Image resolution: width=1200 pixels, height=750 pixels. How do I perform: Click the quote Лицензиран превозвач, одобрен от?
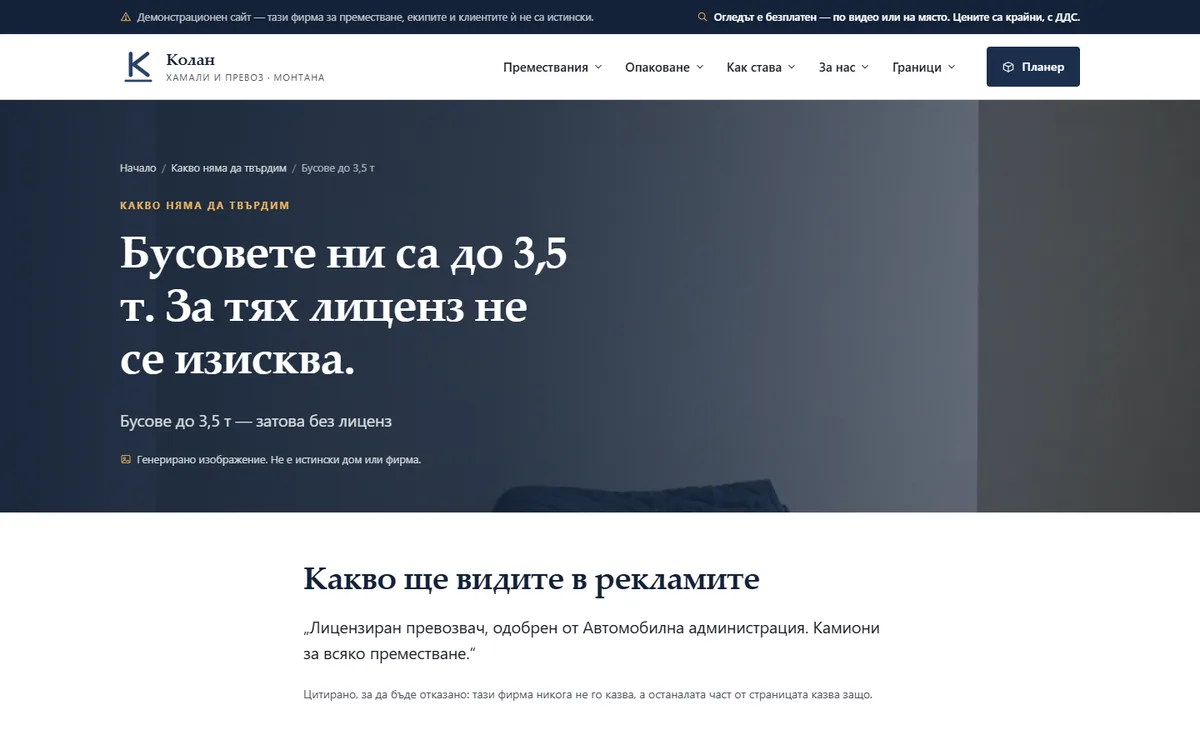(591, 641)
